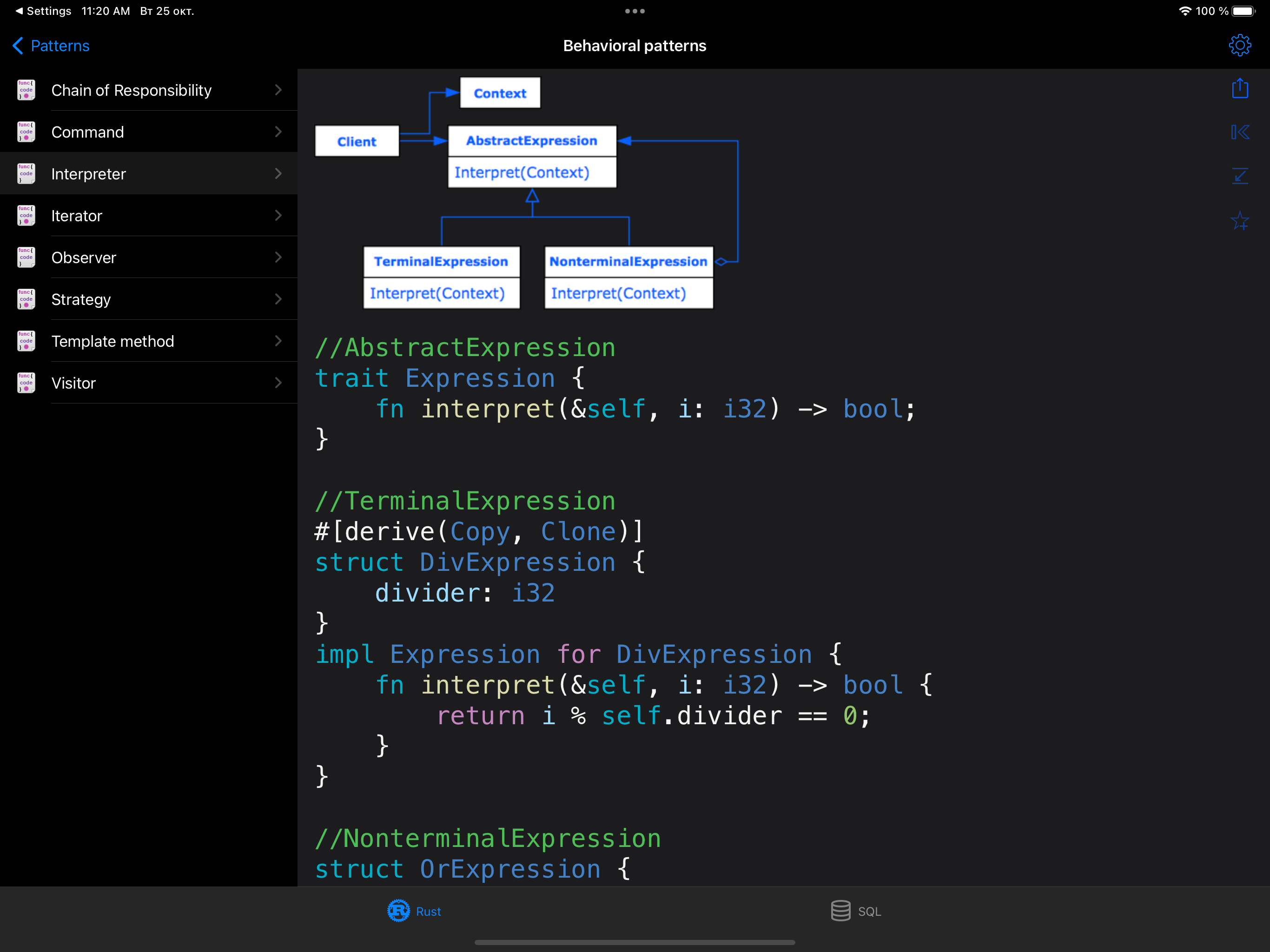This screenshot has height=952, width=1270.
Task: Tap the //TerminalExpression comment line
Action: tap(465, 501)
